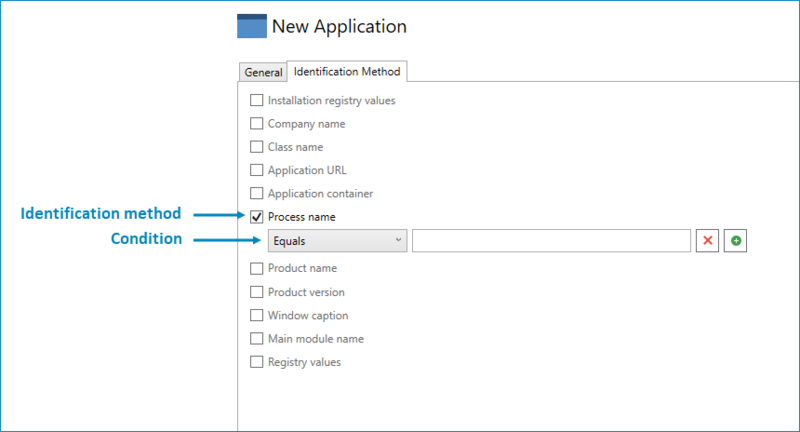The height and width of the screenshot is (432, 800).
Task: Check the Product name option
Action: click(257, 268)
